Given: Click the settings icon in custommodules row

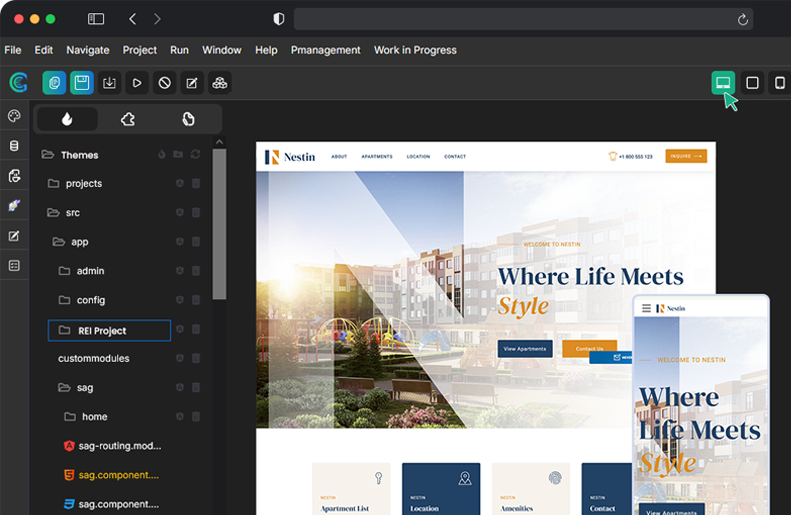Looking at the screenshot, I should (x=180, y=358).
